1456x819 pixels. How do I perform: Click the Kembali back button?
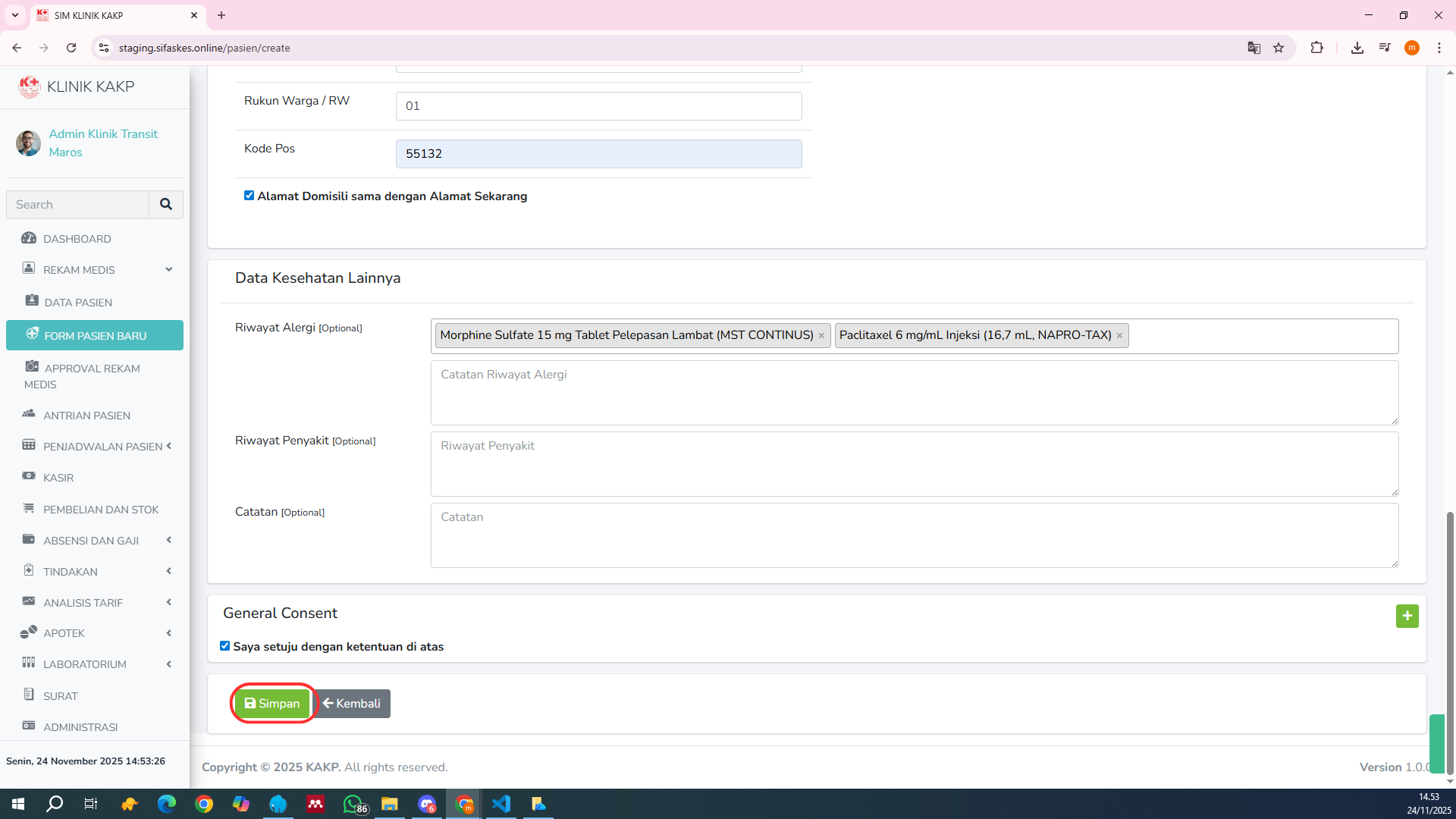(352, 704)
